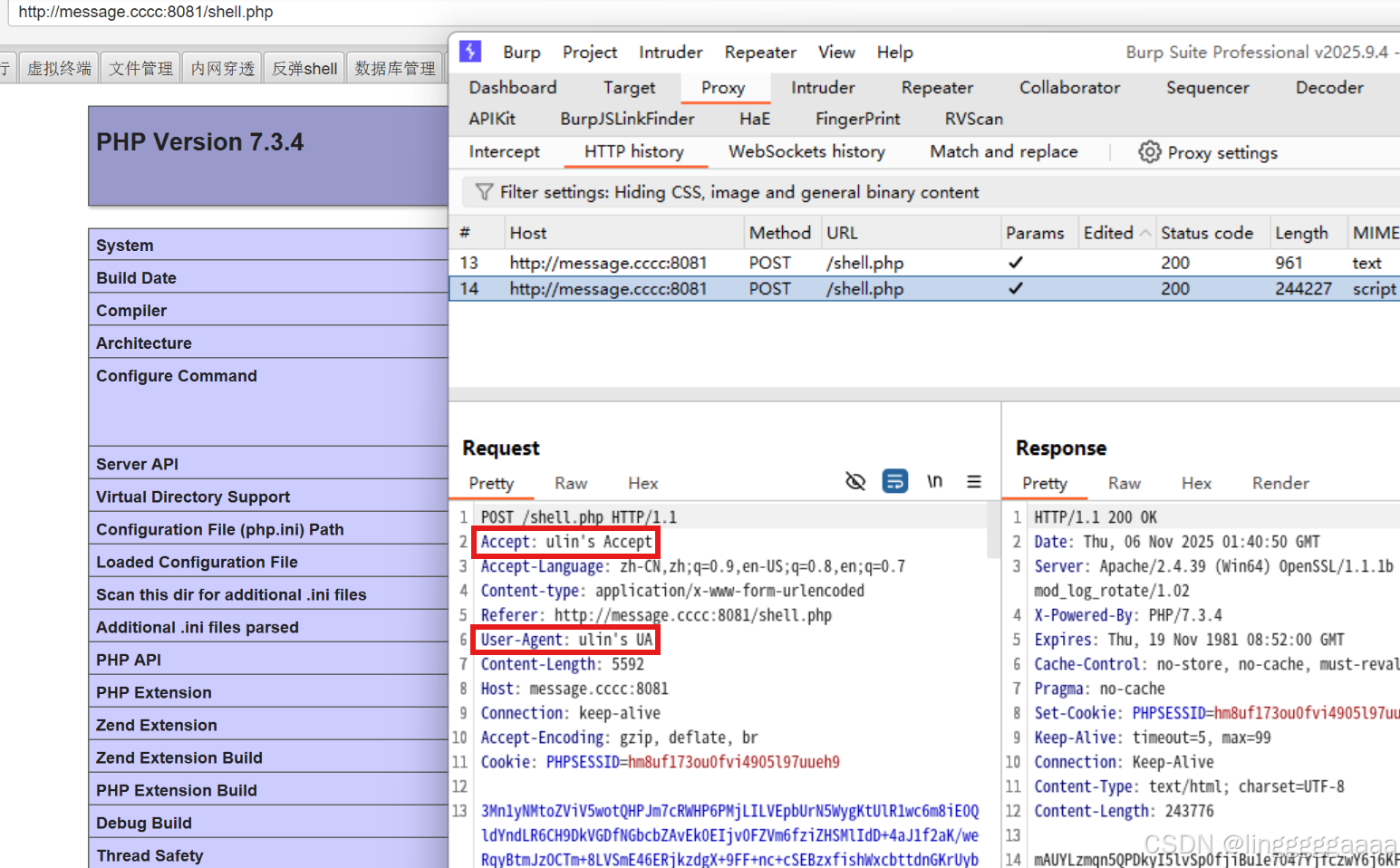
Task: Switch request view to Hex
Action: click(643, 483)
